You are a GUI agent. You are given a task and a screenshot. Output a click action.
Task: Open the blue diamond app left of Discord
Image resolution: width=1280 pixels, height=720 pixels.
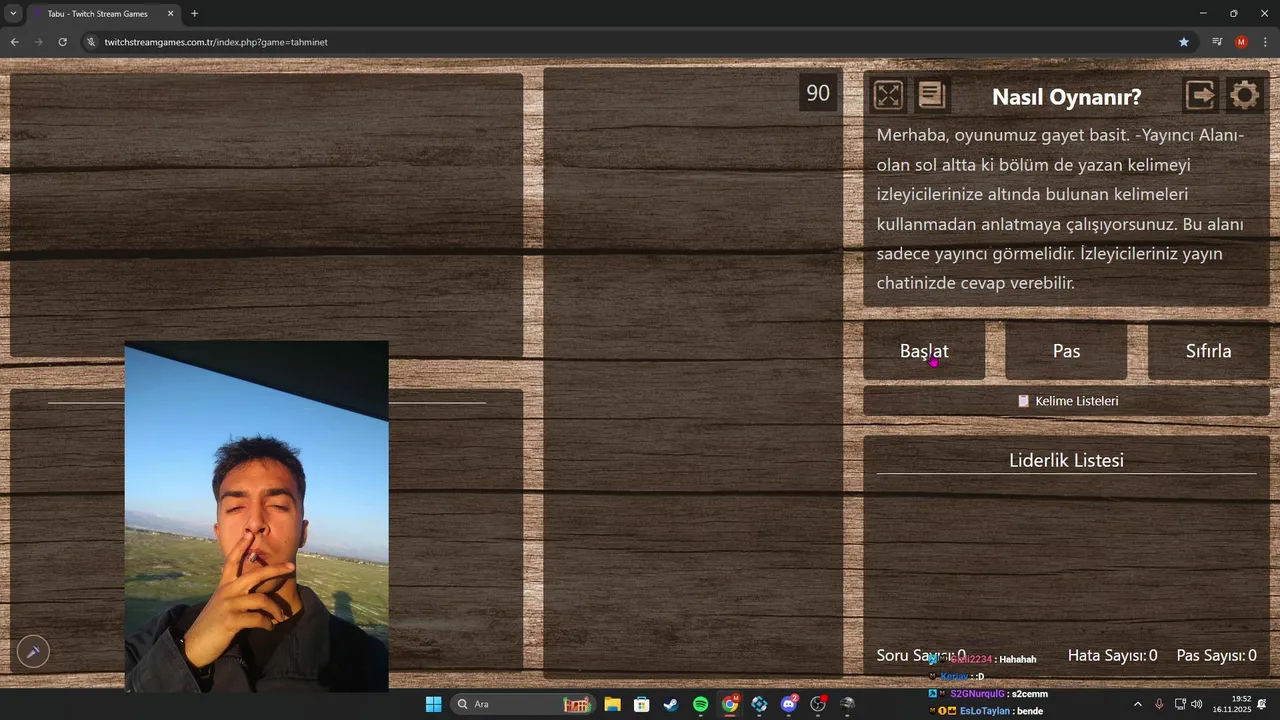(760, 704)
